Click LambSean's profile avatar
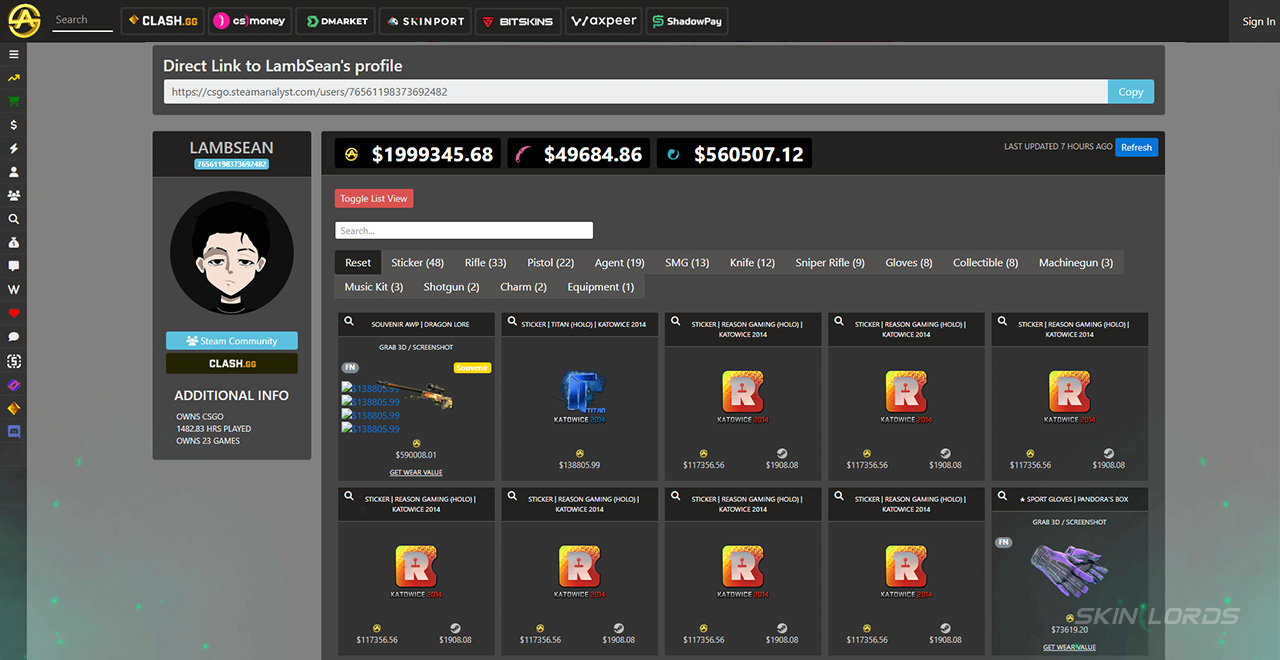The height and width of the screenshot is (660, 1280). click(x=232, y=254)
